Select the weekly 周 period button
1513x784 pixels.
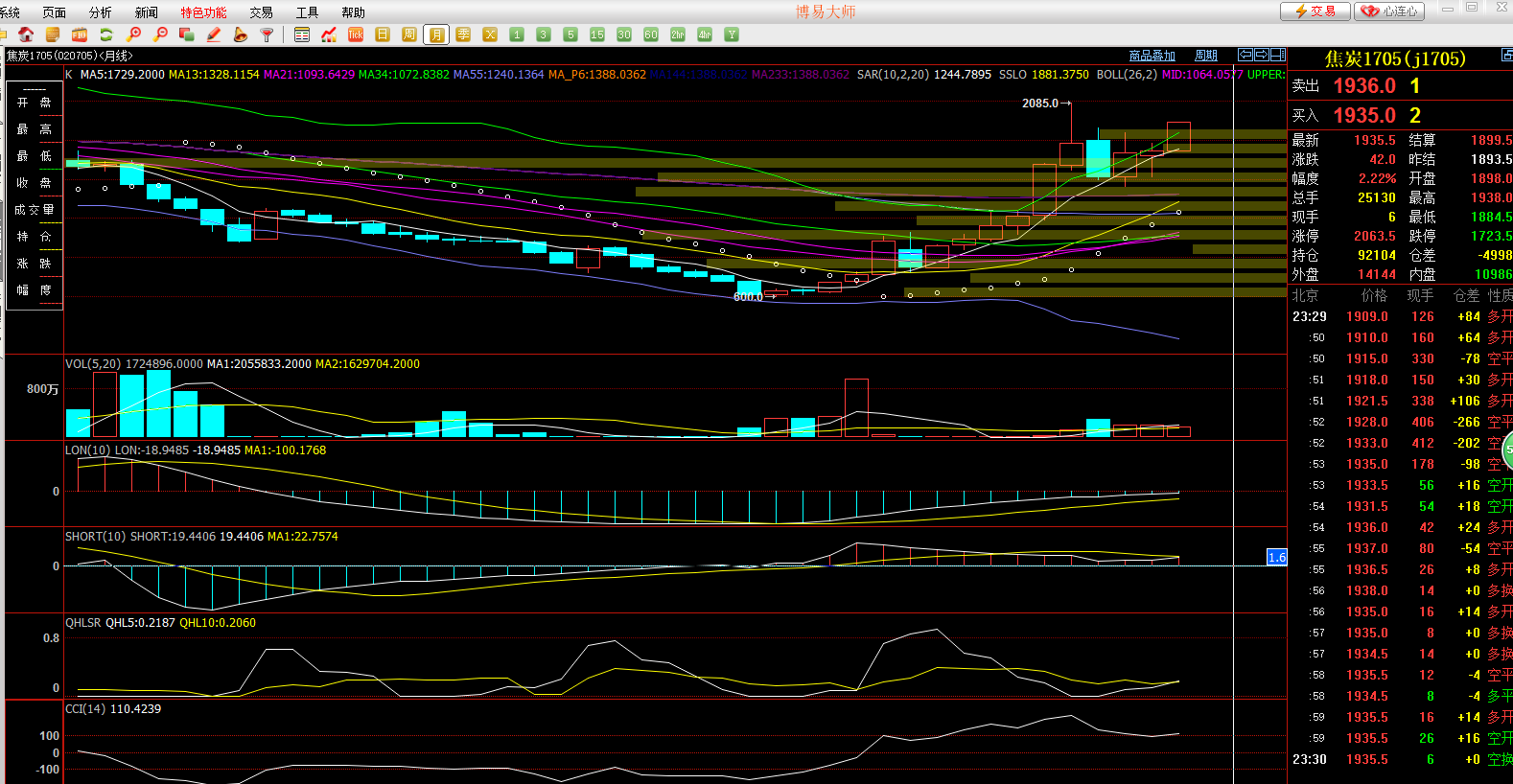(x=409, y=35)
